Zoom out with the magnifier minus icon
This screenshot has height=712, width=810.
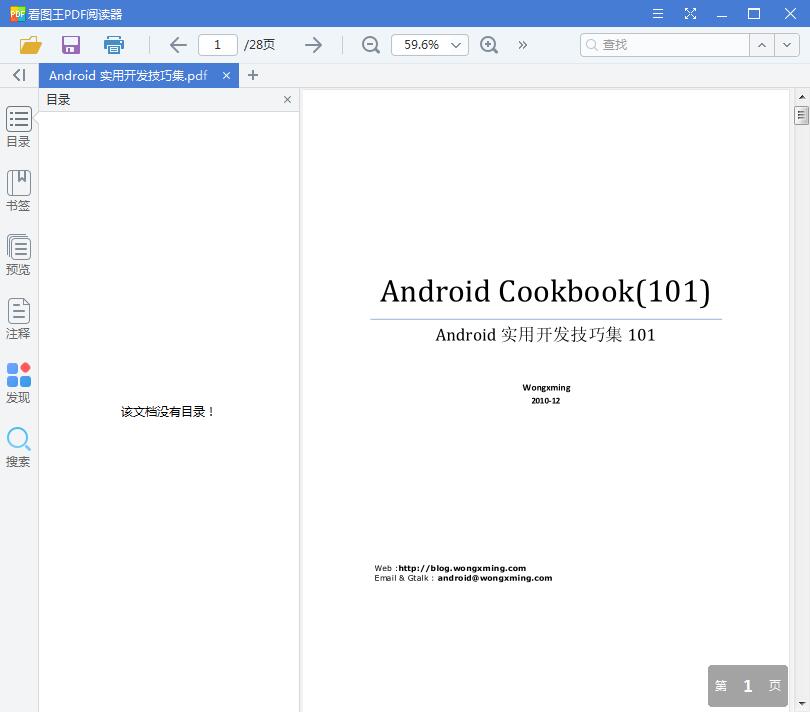click(x=370, y=45)
